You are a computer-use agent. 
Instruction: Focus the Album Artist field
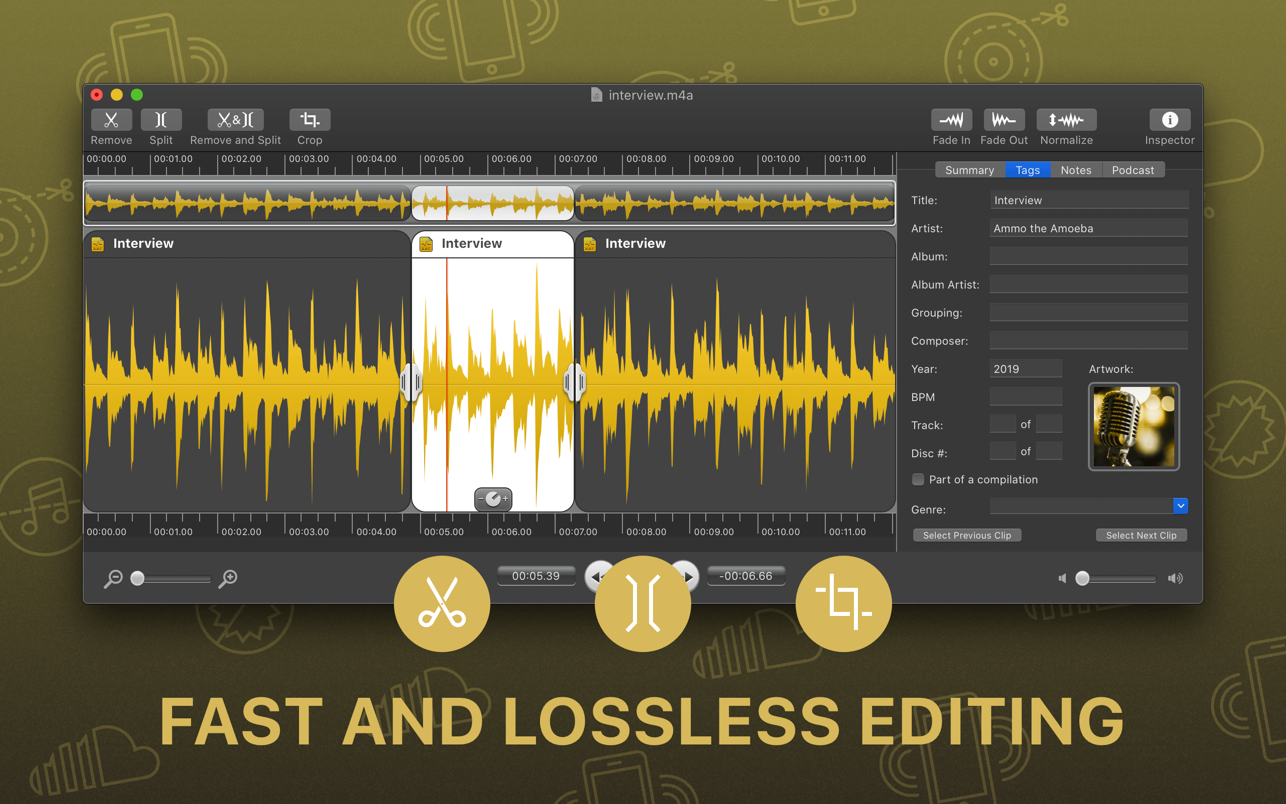click(1089, 284)
